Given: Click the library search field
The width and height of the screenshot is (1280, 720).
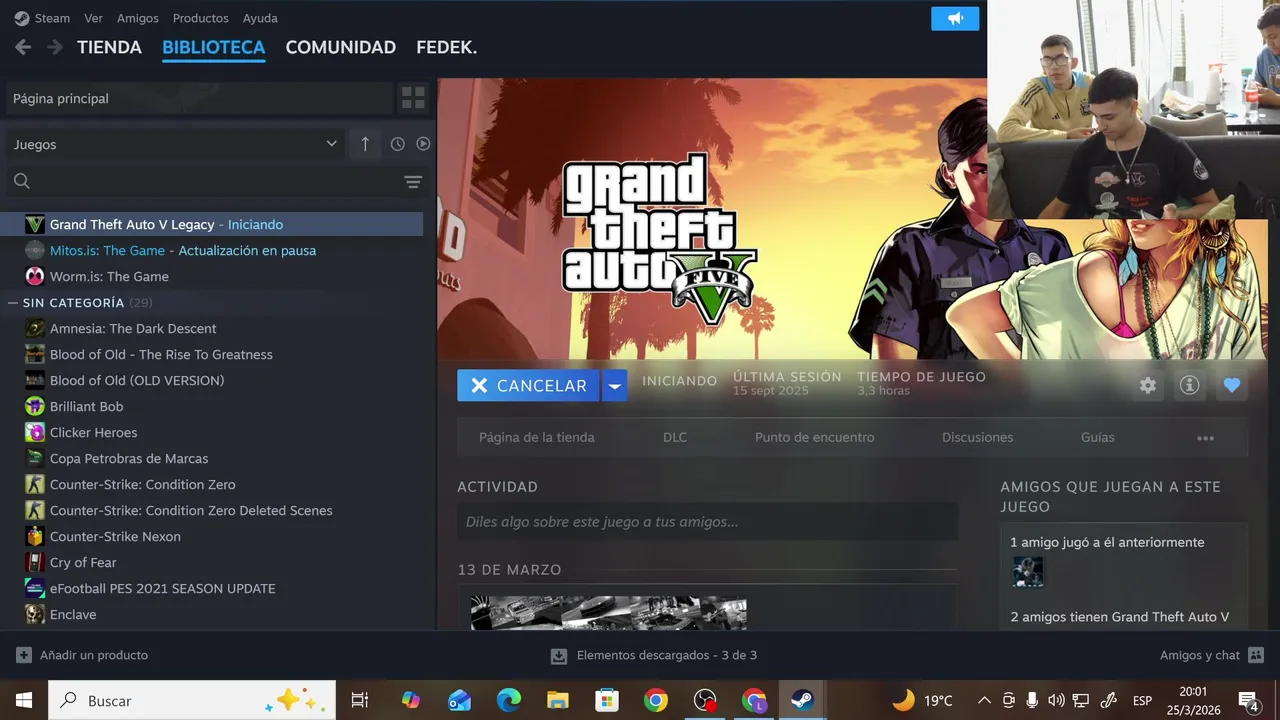Looking at the screenshot, I should [200, 181].
